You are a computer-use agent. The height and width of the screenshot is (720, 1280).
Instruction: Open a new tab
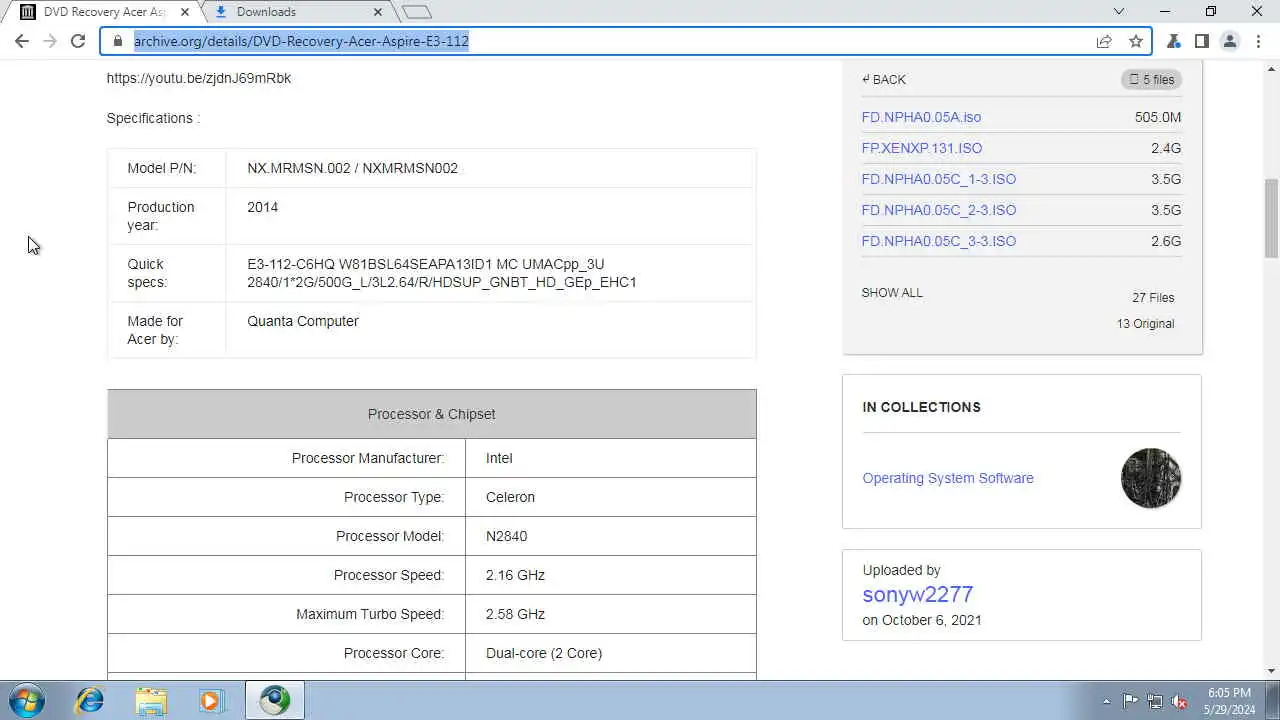(417, 12)
